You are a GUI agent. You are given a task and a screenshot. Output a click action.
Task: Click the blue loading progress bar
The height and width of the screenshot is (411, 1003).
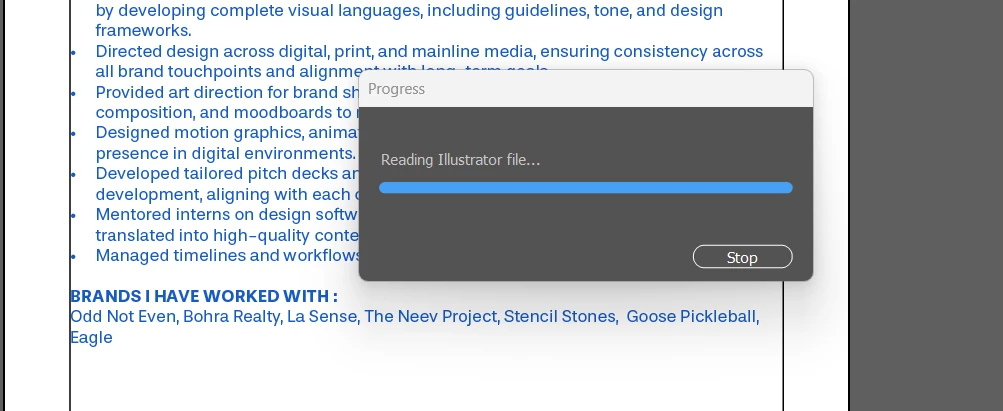point(585,188)
